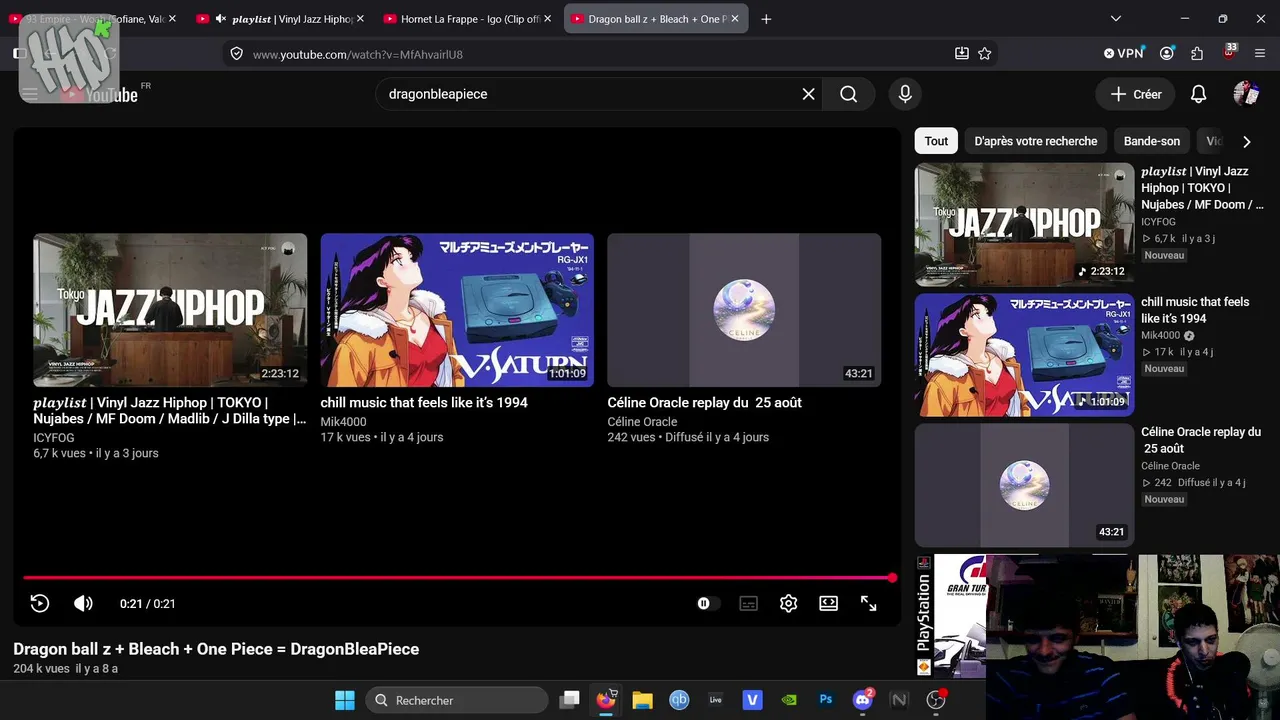The height and width of the screenshot is (720, 1280).
Task: Open the Firefox account icon
Action: (x=1167, y=54)
